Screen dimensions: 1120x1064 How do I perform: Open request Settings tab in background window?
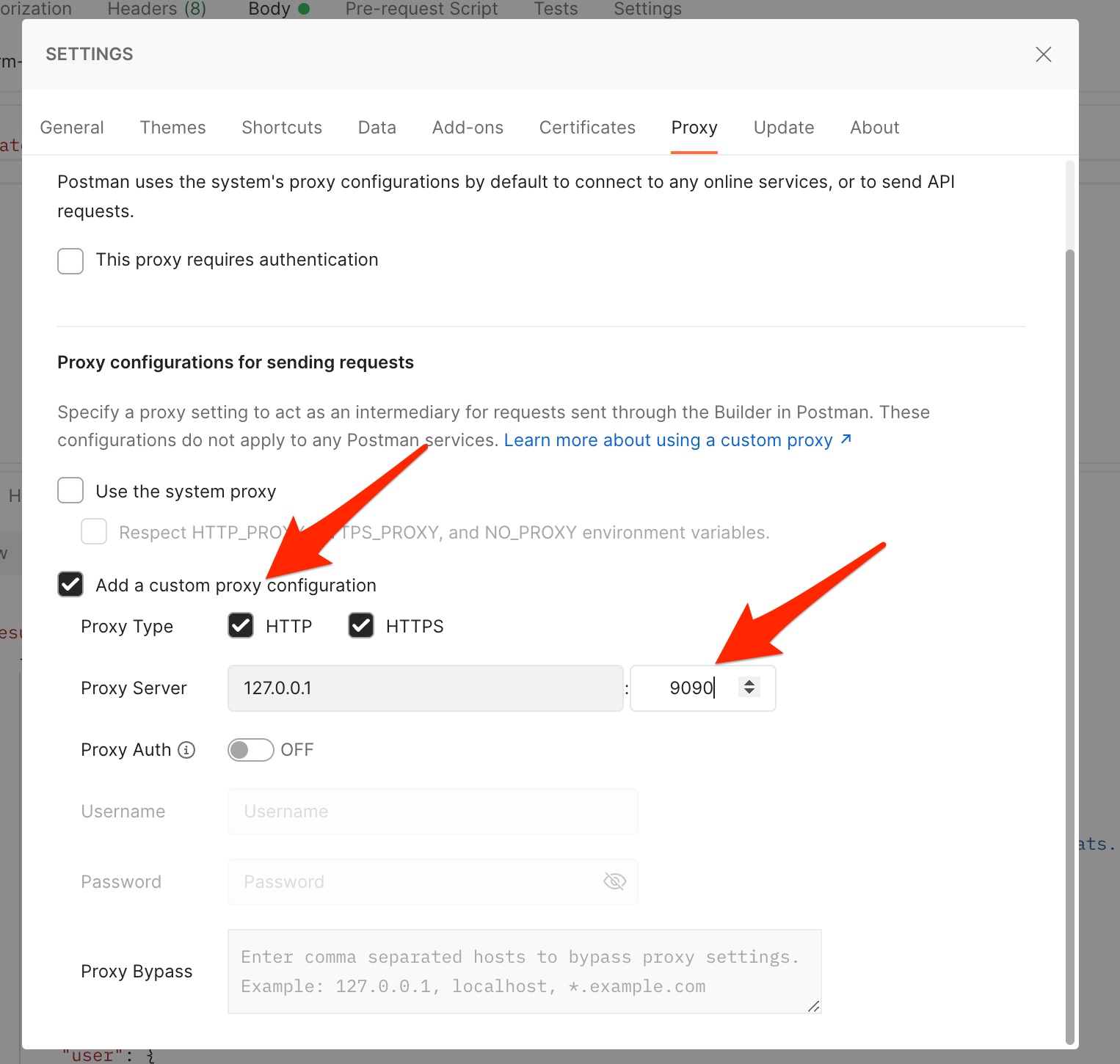point(647,9)
